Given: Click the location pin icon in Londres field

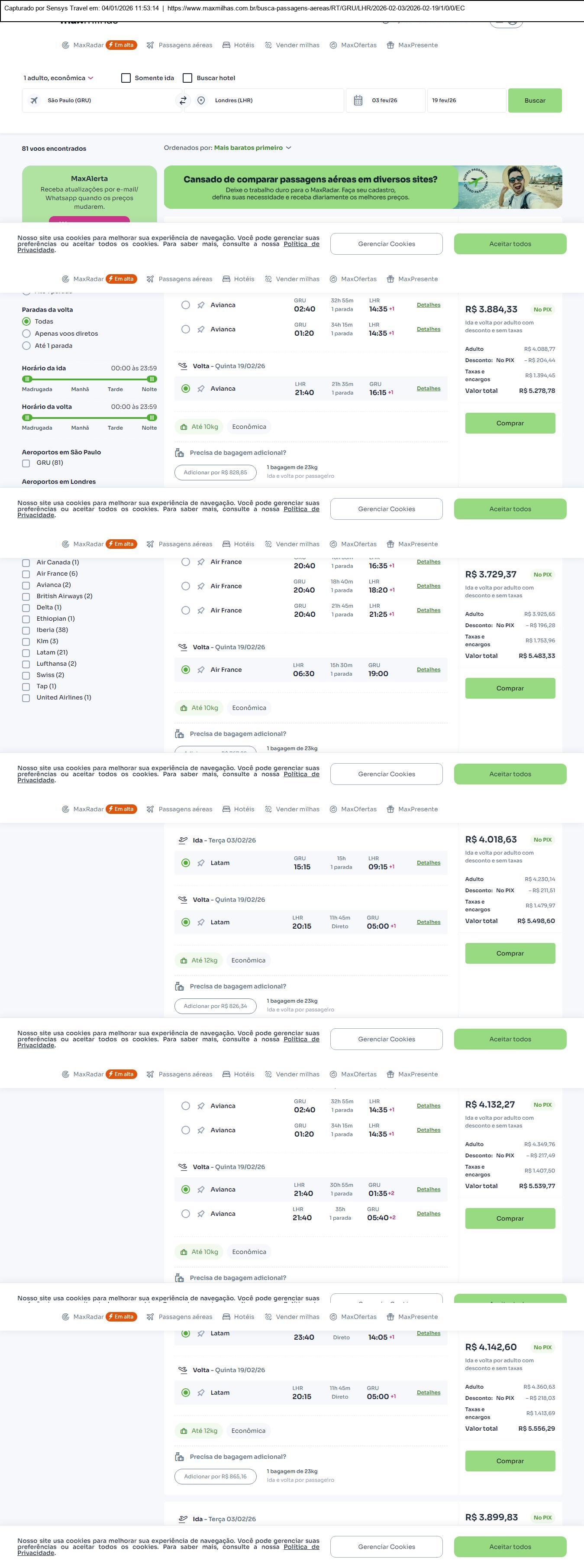Looking at the screenshot, I should 201,100.
